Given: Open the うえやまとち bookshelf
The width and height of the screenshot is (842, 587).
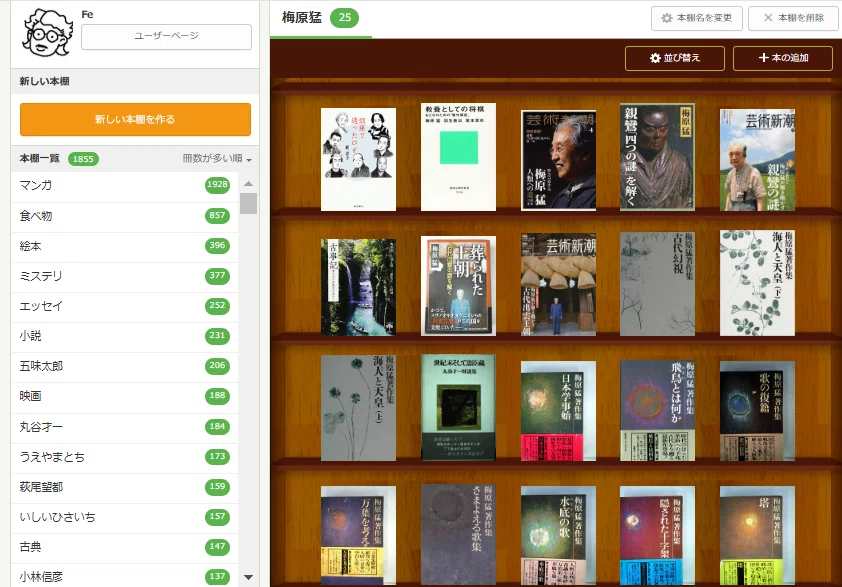Looking at the screenshot, I should (x=124, y=457).
